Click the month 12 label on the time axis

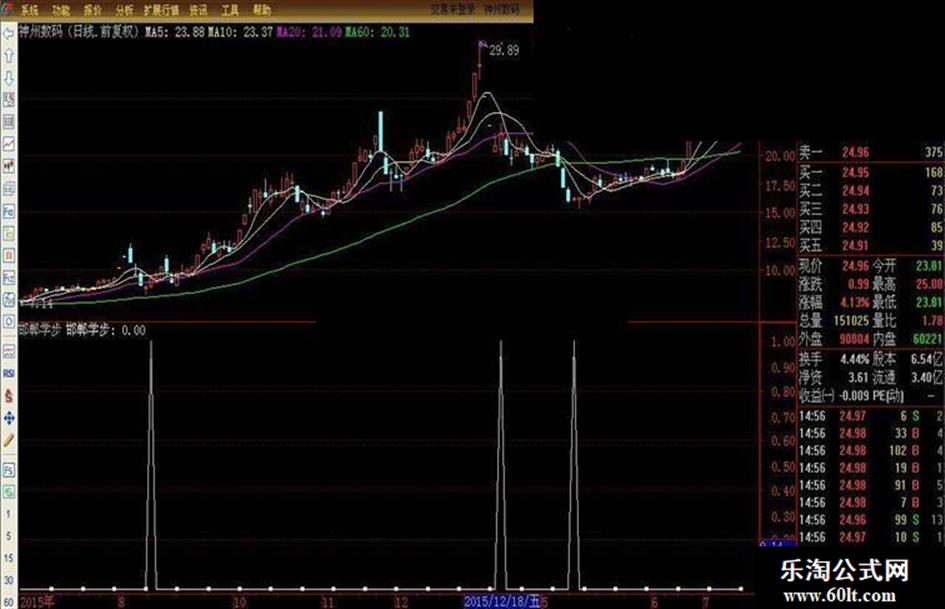coord(401,602)
